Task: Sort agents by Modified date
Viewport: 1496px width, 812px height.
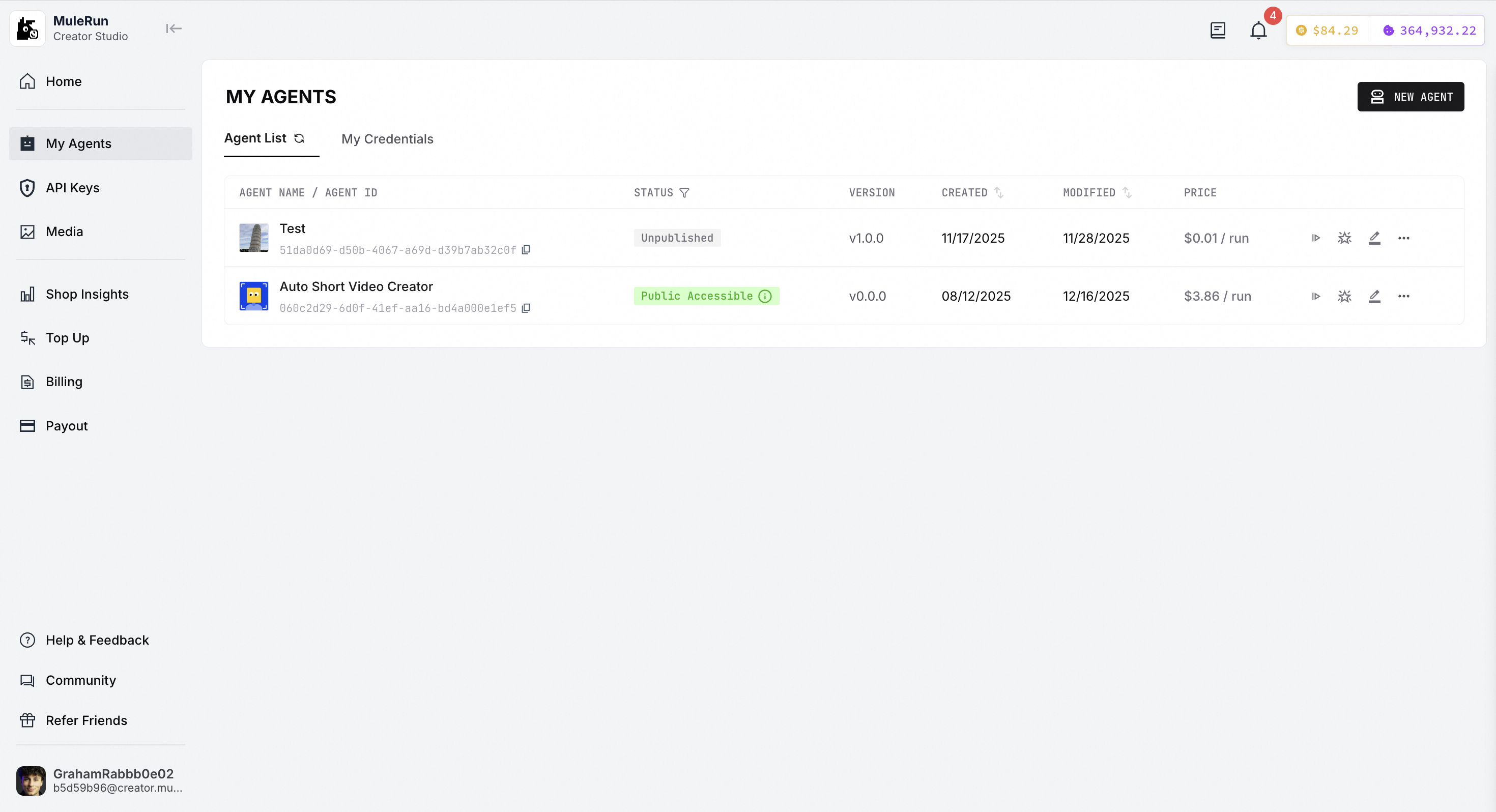Action: (x=1127, y=193)
